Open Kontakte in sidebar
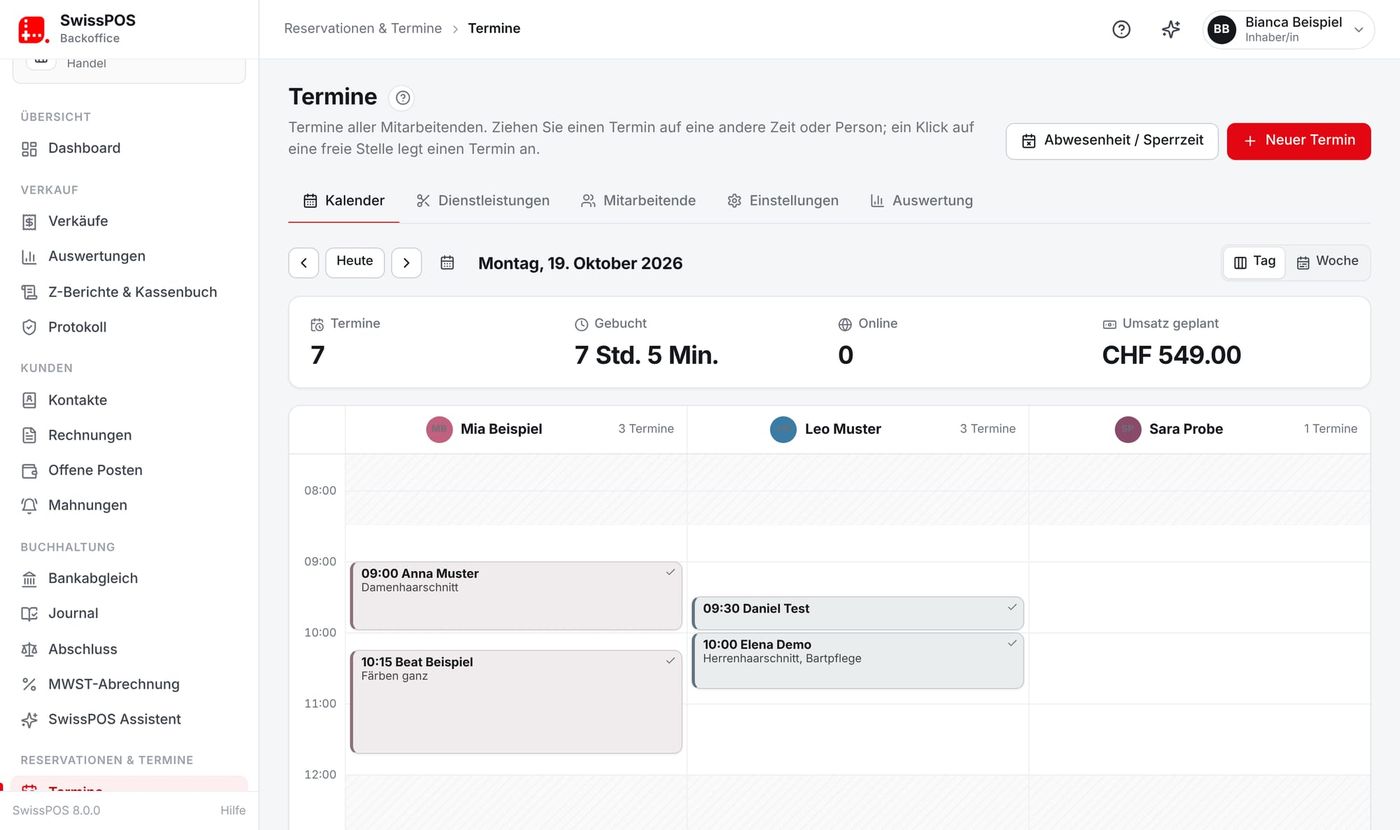1400x830 pixels. (x=129, y=400)
